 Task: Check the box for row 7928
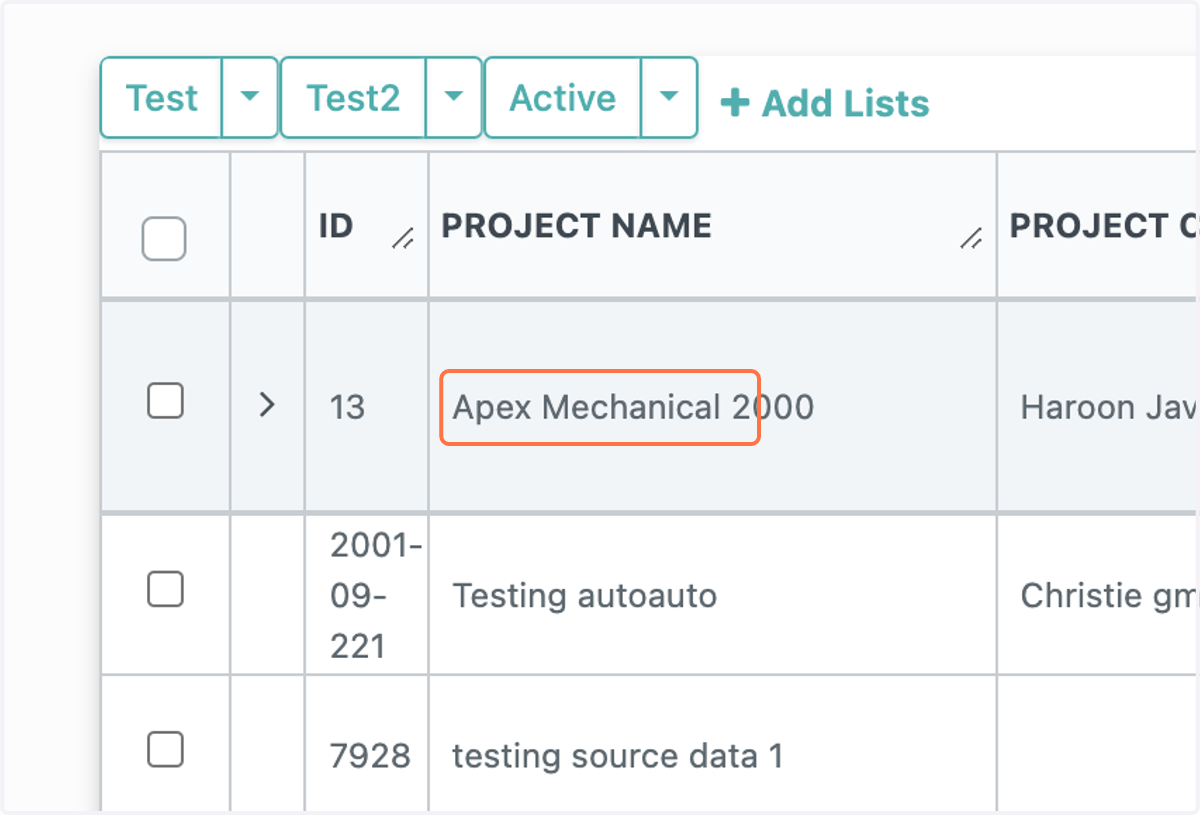point(165,749)
